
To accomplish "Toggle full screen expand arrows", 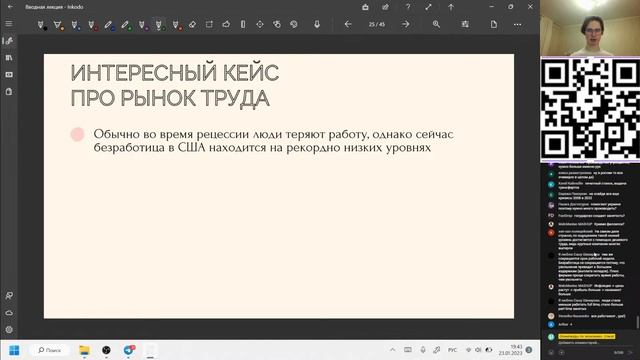I will coord(428,7).
